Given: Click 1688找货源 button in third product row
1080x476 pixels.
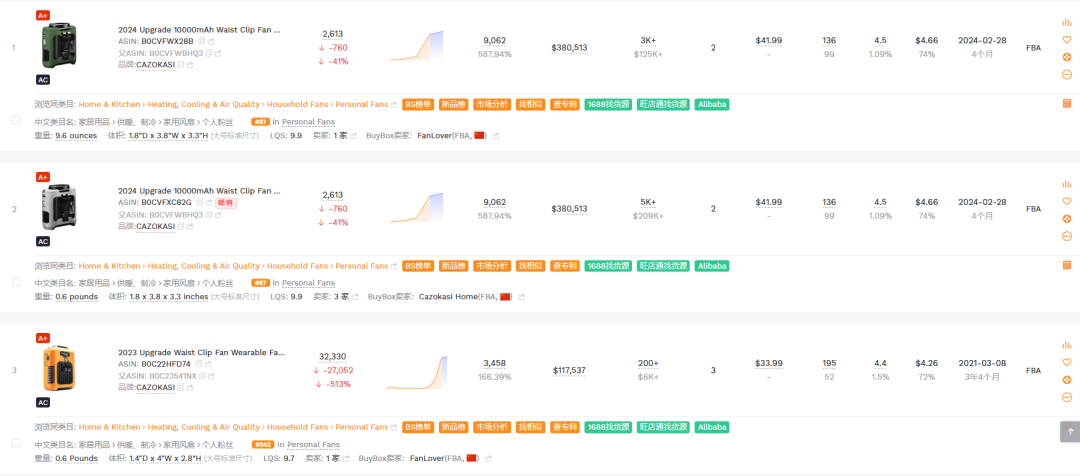Looking at the screenshot, I should [607, 427].
